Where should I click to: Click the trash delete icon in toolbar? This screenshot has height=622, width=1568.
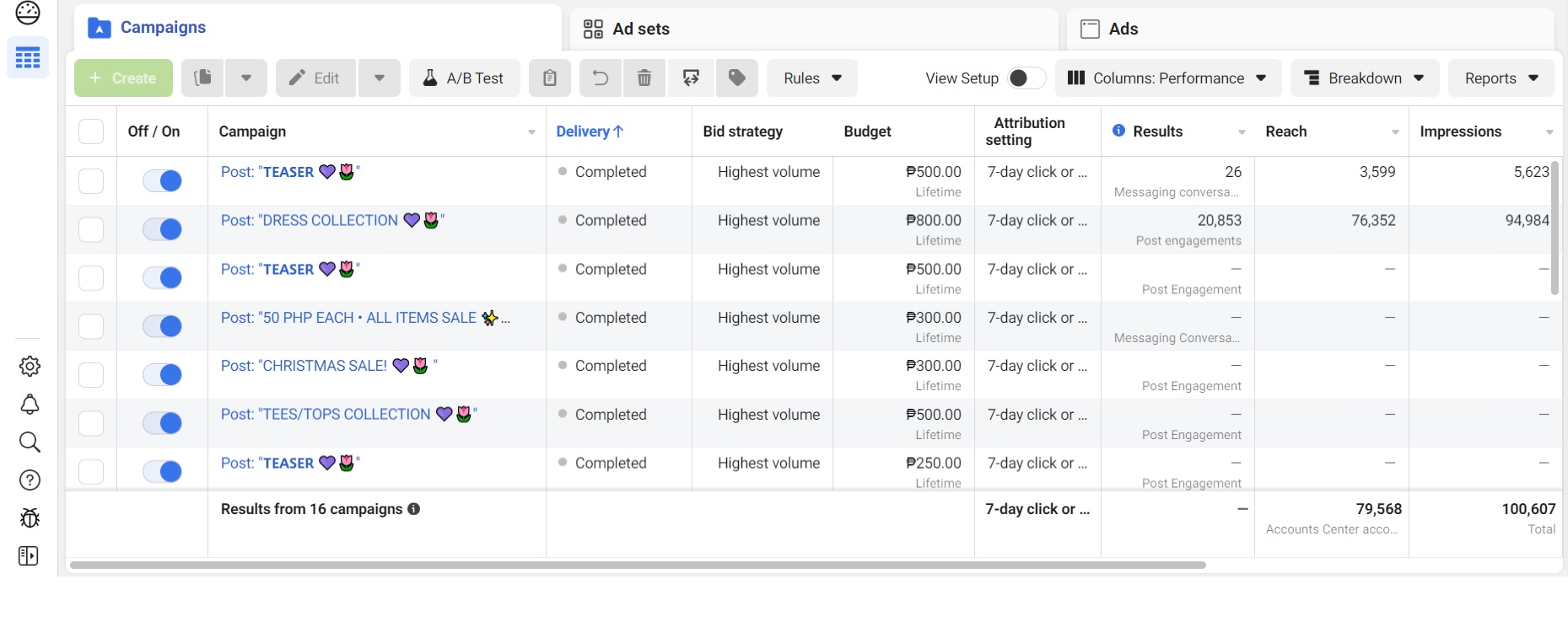click(644, 78)
